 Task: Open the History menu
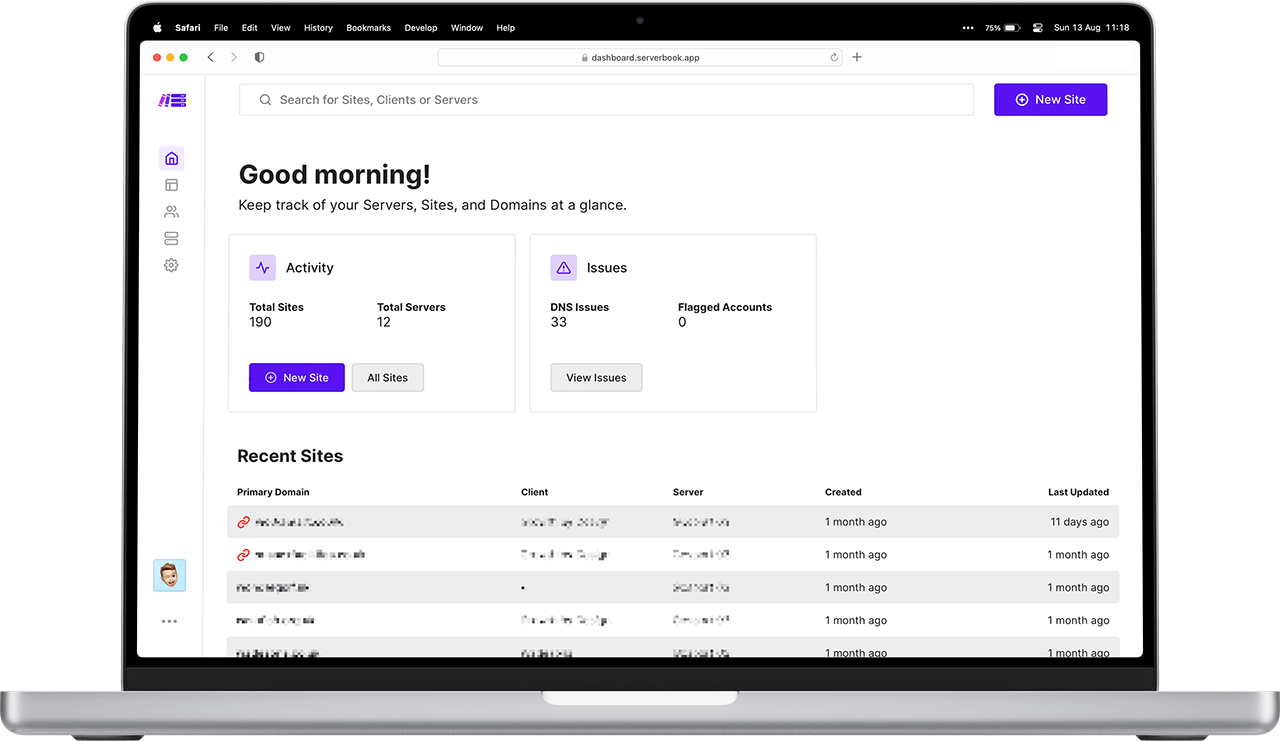point(318,28)
